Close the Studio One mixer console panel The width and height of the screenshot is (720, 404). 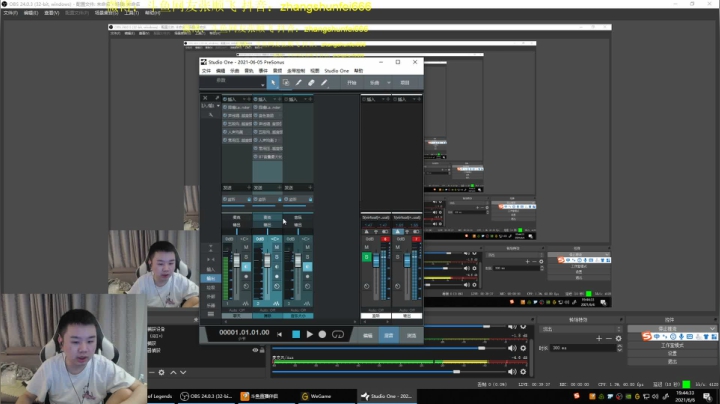point(205,98)
